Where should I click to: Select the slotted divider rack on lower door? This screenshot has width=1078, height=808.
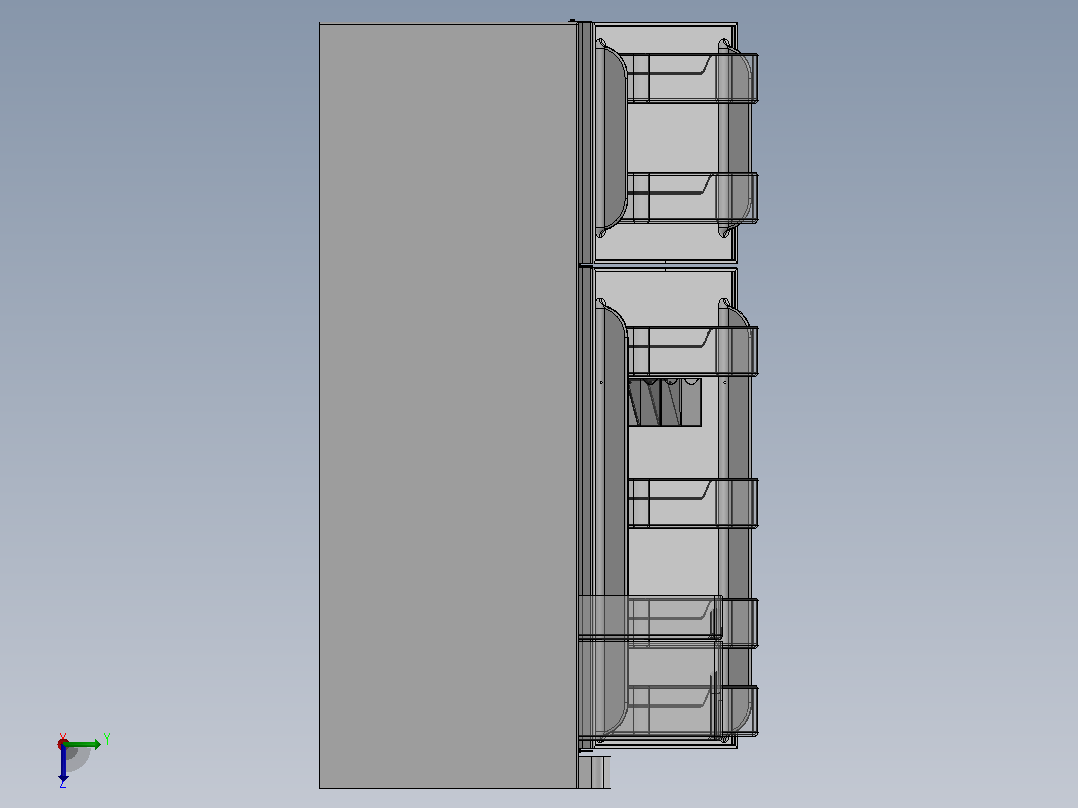pyautogui.click(x=665, y=402)
